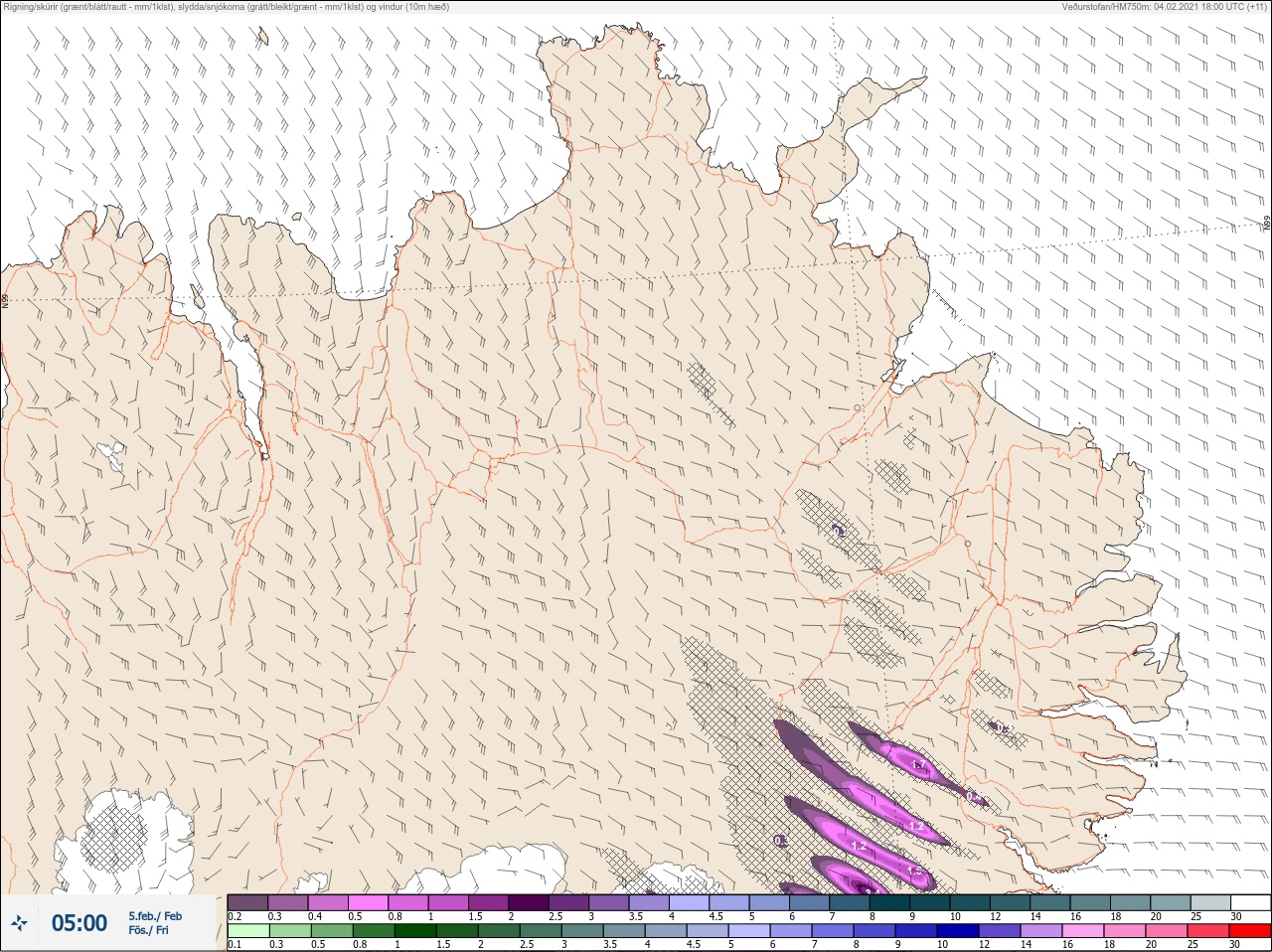
Task: Pick the red swatch ending the lower scale
Action: tap(1249, 931)
